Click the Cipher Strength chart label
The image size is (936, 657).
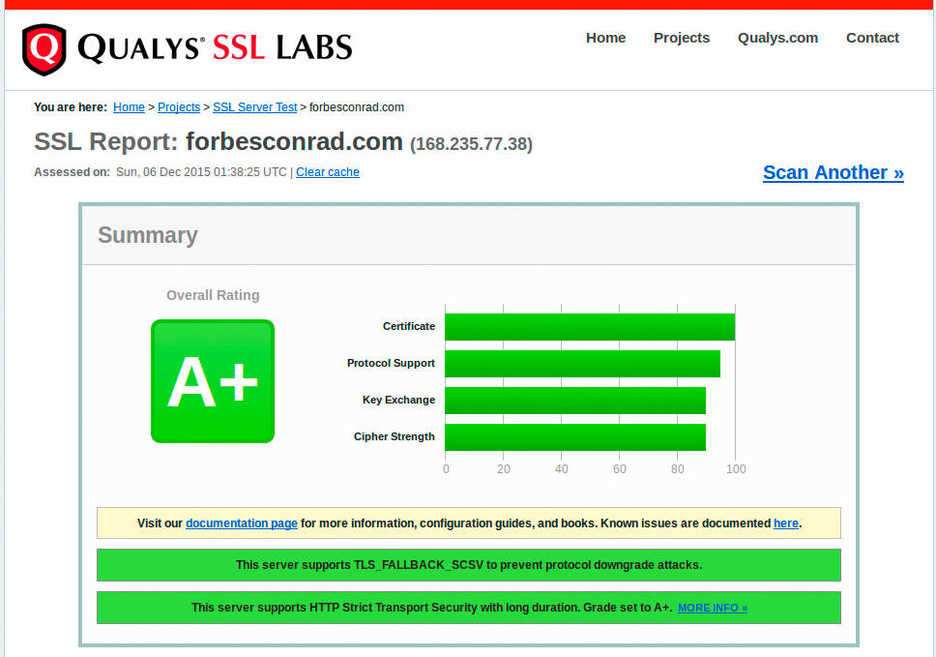coord(394,437)
